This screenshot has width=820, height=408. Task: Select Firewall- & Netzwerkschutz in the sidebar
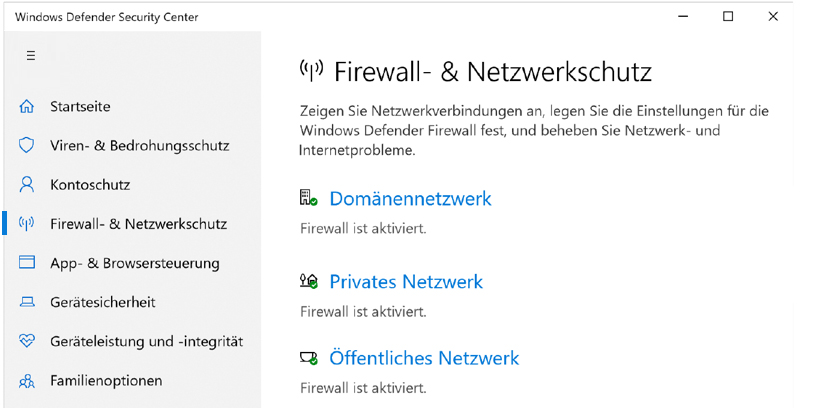click(139, 224)
